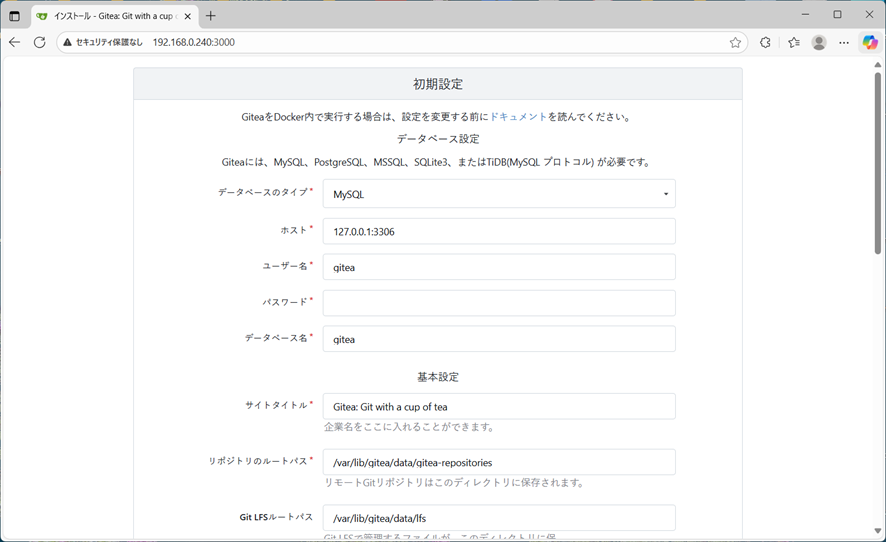Close the Gitea install tab

(188, 16)
